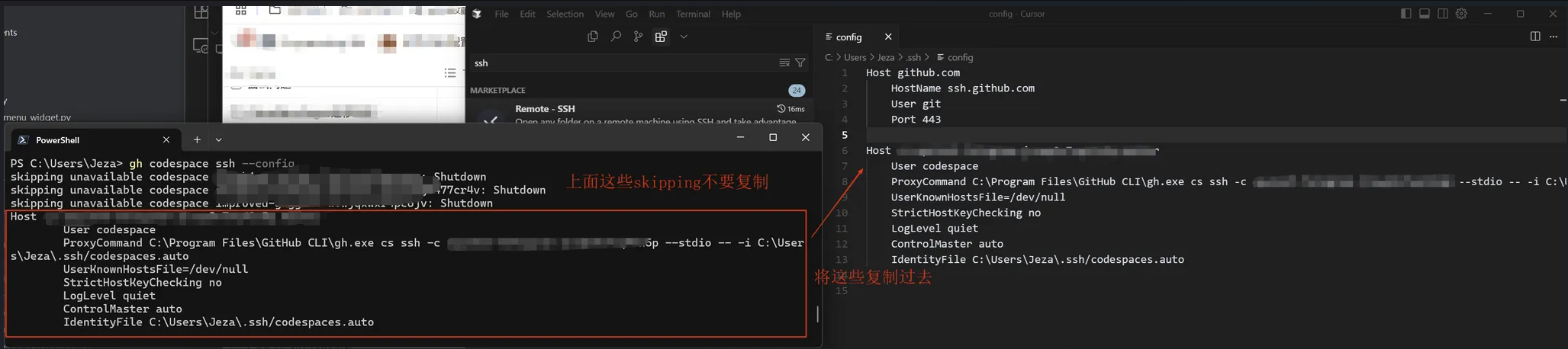
Task: Click the Users breadcrumb segment
Action: [855, 57]
